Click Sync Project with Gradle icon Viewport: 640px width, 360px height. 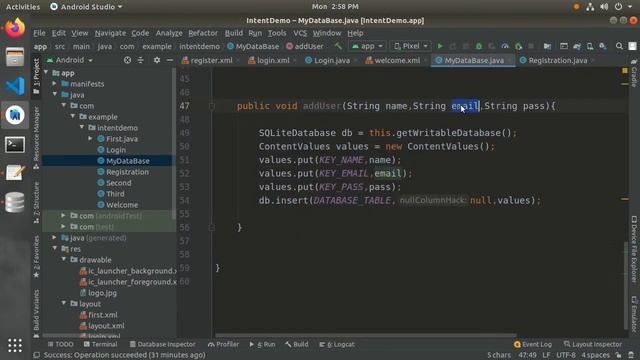click(577, 46)
